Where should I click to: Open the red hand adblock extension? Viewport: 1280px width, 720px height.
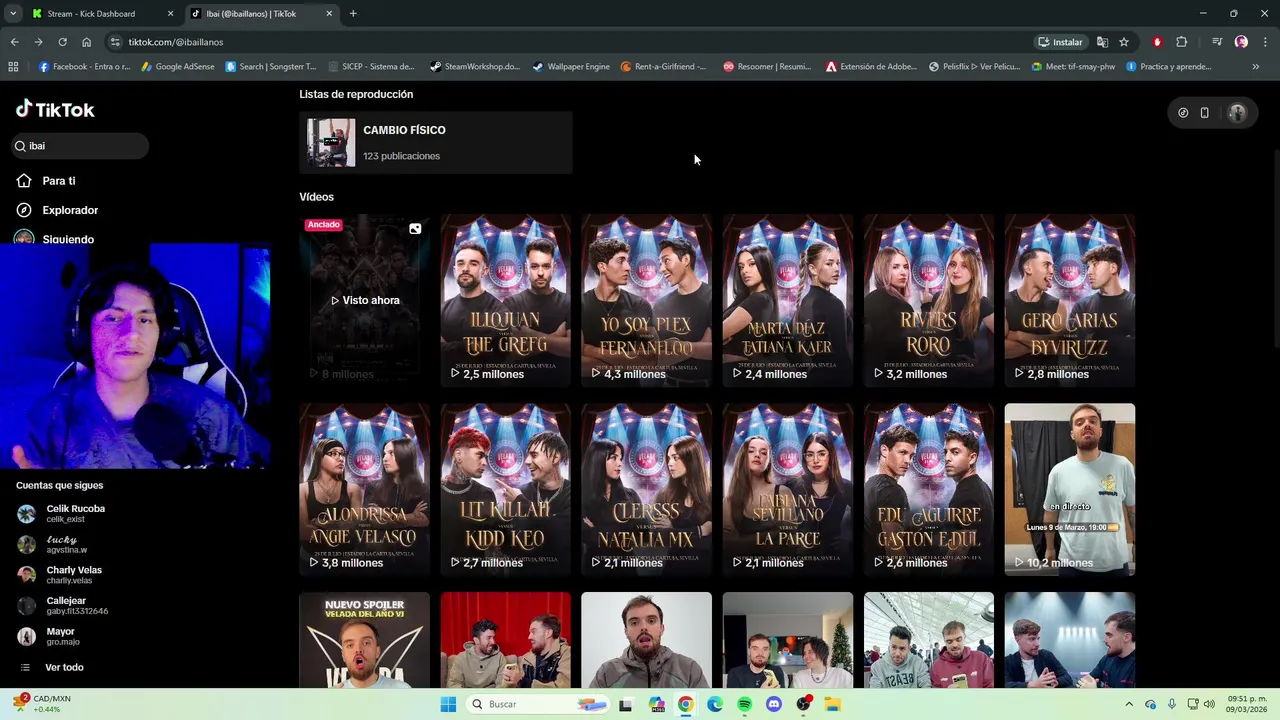pyautogui.click(x=1157, y=42)
